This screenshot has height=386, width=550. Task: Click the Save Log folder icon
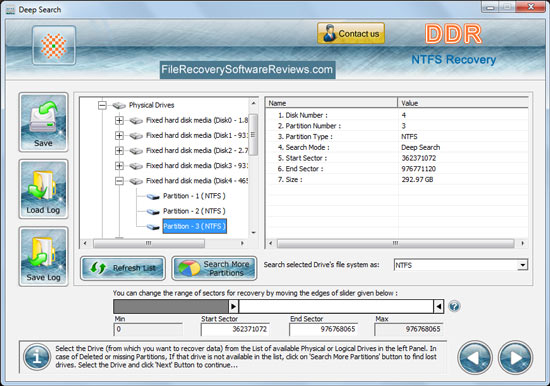pyautogui.click(x=43, y=257)
